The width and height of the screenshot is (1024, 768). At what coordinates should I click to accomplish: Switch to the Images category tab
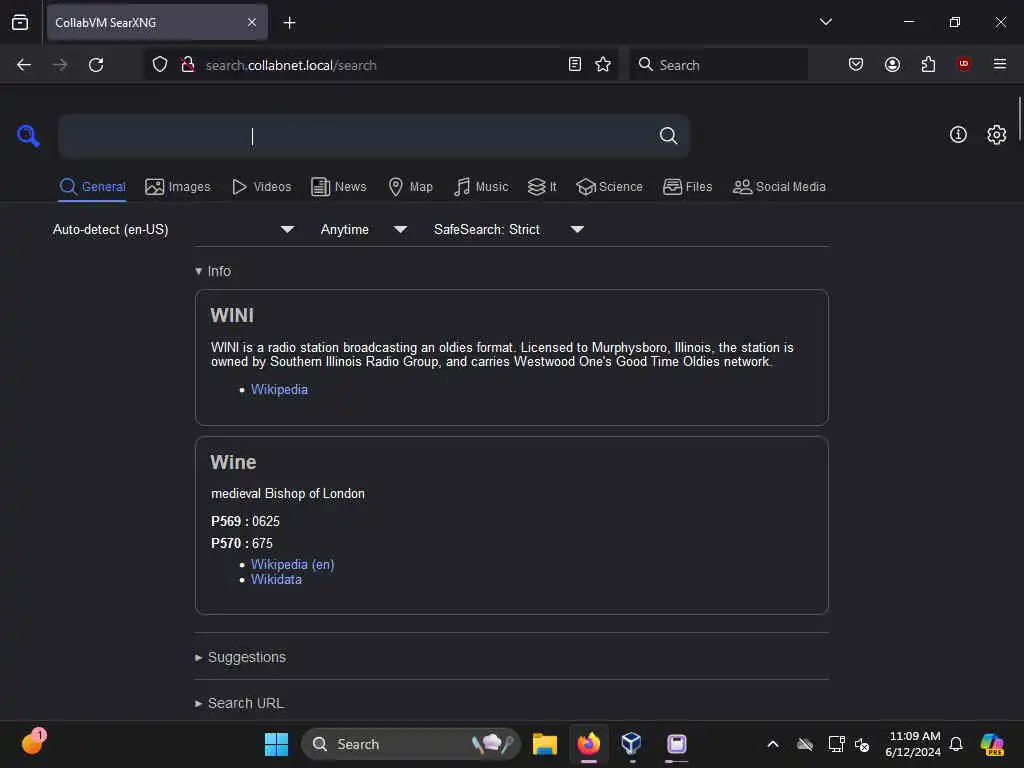[178, 187]
